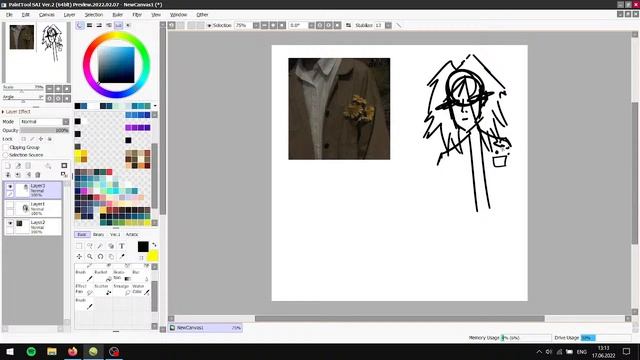Zoom out using toolbar minus button
This screenshot has height=360, width=640.
(264, 25)
